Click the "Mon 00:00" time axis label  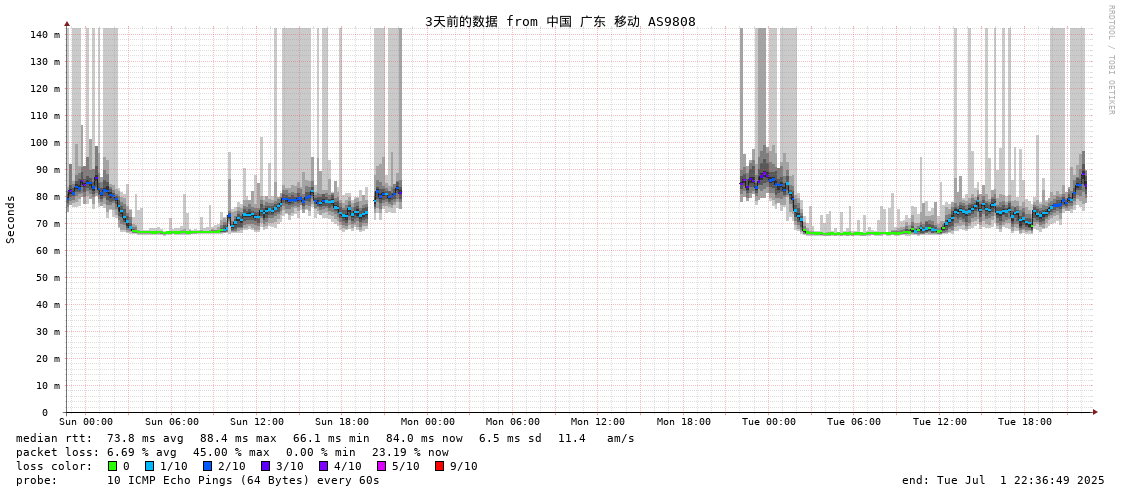428,422
